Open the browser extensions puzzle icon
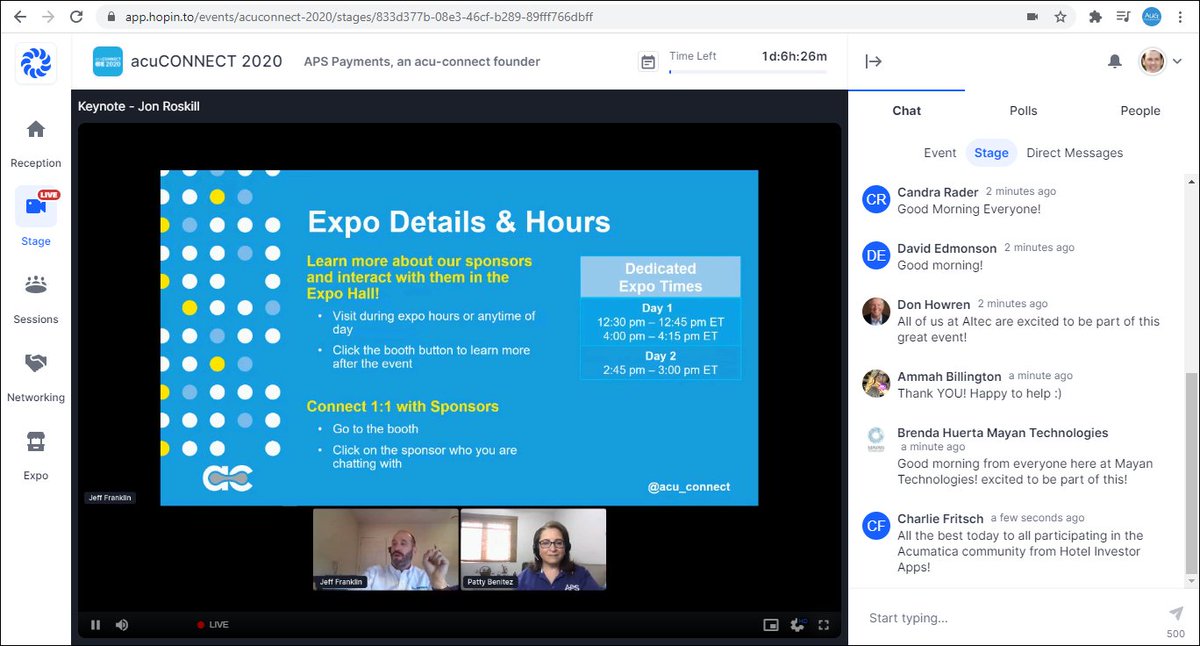Viewport: 1200px width, 646px height. (x=1095, y=17)
